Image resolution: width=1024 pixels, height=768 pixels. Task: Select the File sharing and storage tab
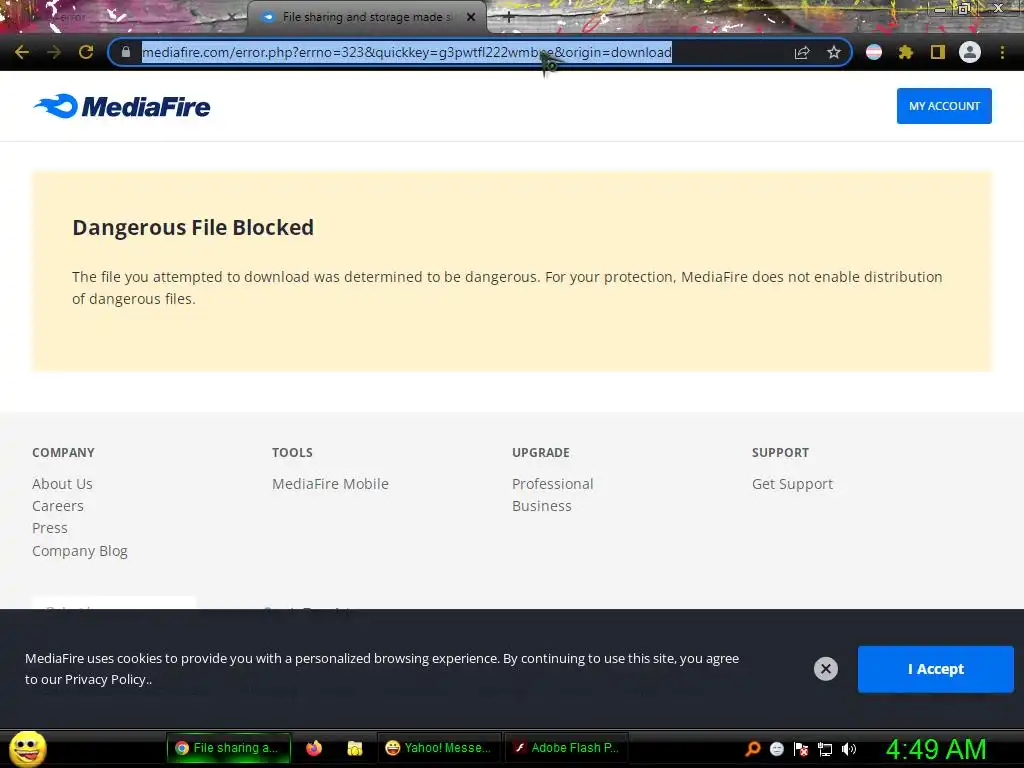tap(366, 17)
